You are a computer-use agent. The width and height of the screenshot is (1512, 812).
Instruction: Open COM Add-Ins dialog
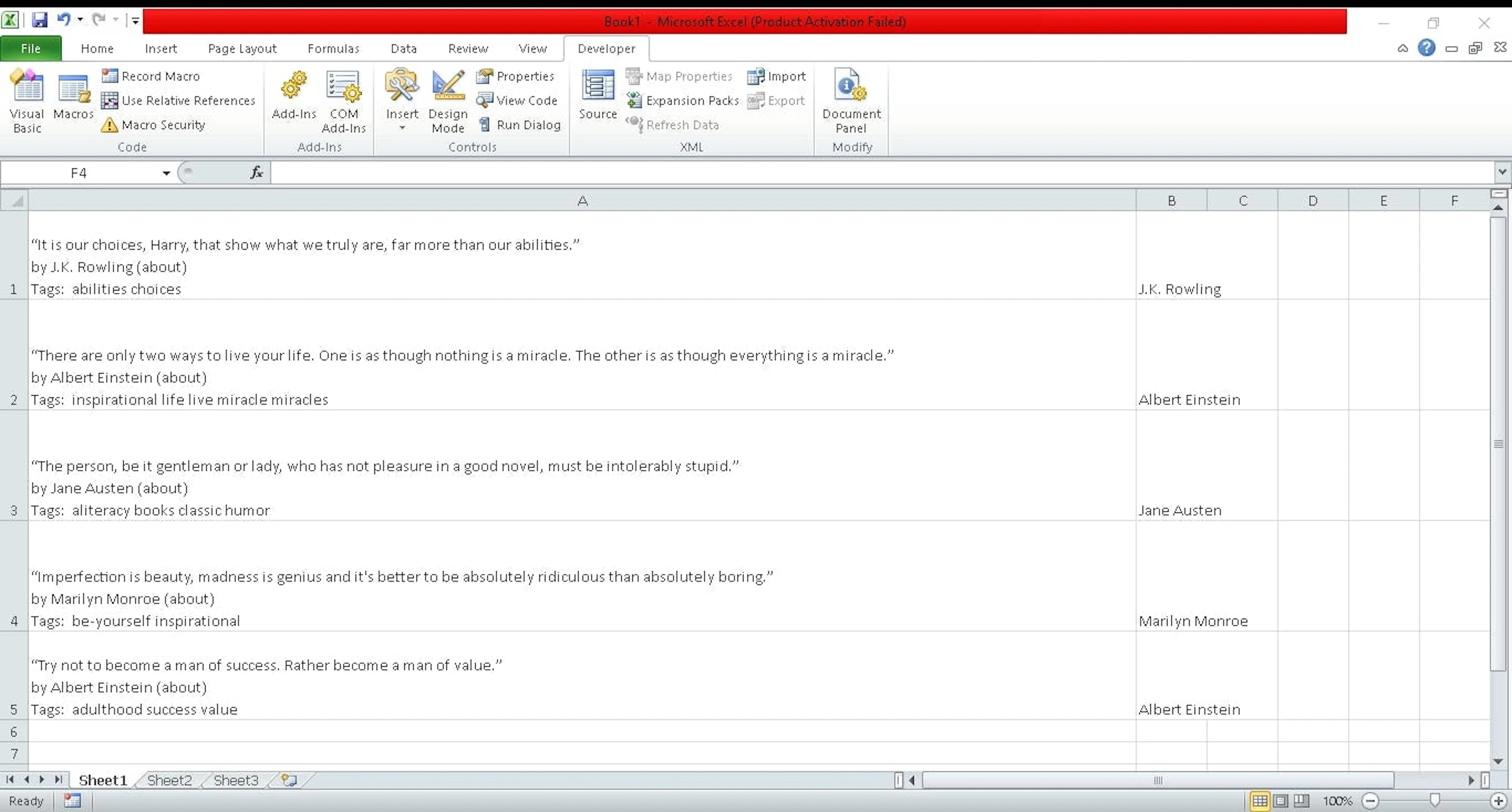[x=344, y=101]
